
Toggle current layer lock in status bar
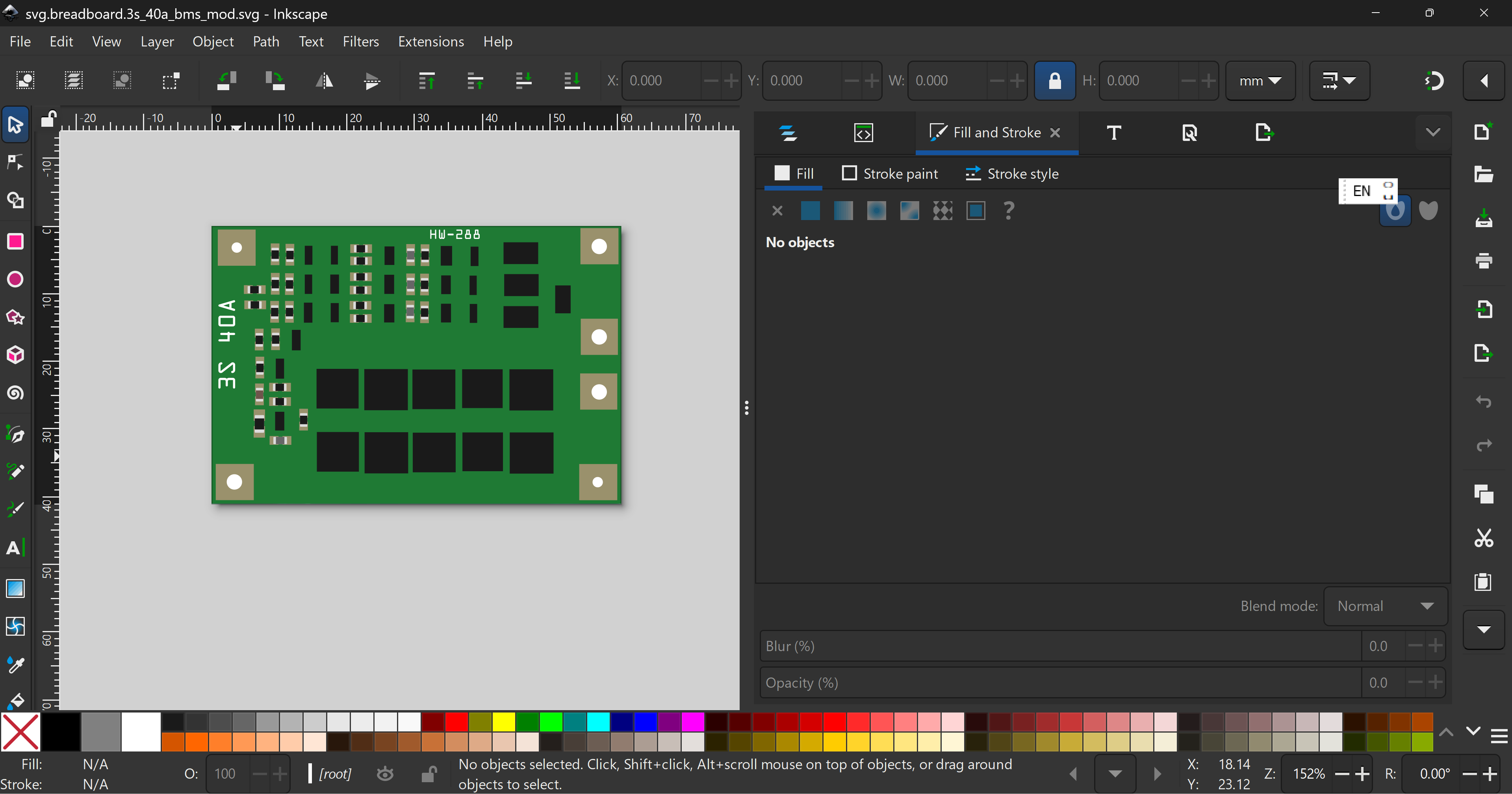pyautogui.click(x=429, y=774)
